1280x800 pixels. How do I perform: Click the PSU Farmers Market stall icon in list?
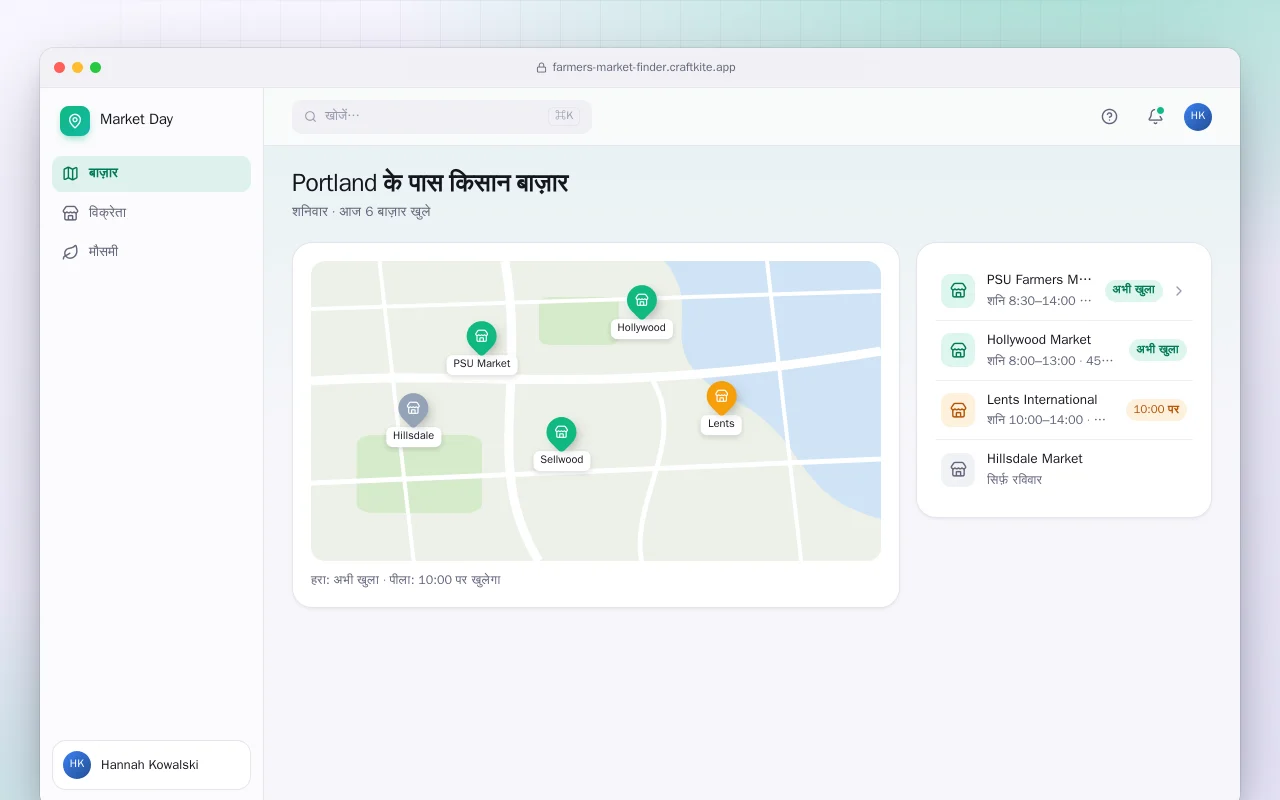(x=958, y=291)
